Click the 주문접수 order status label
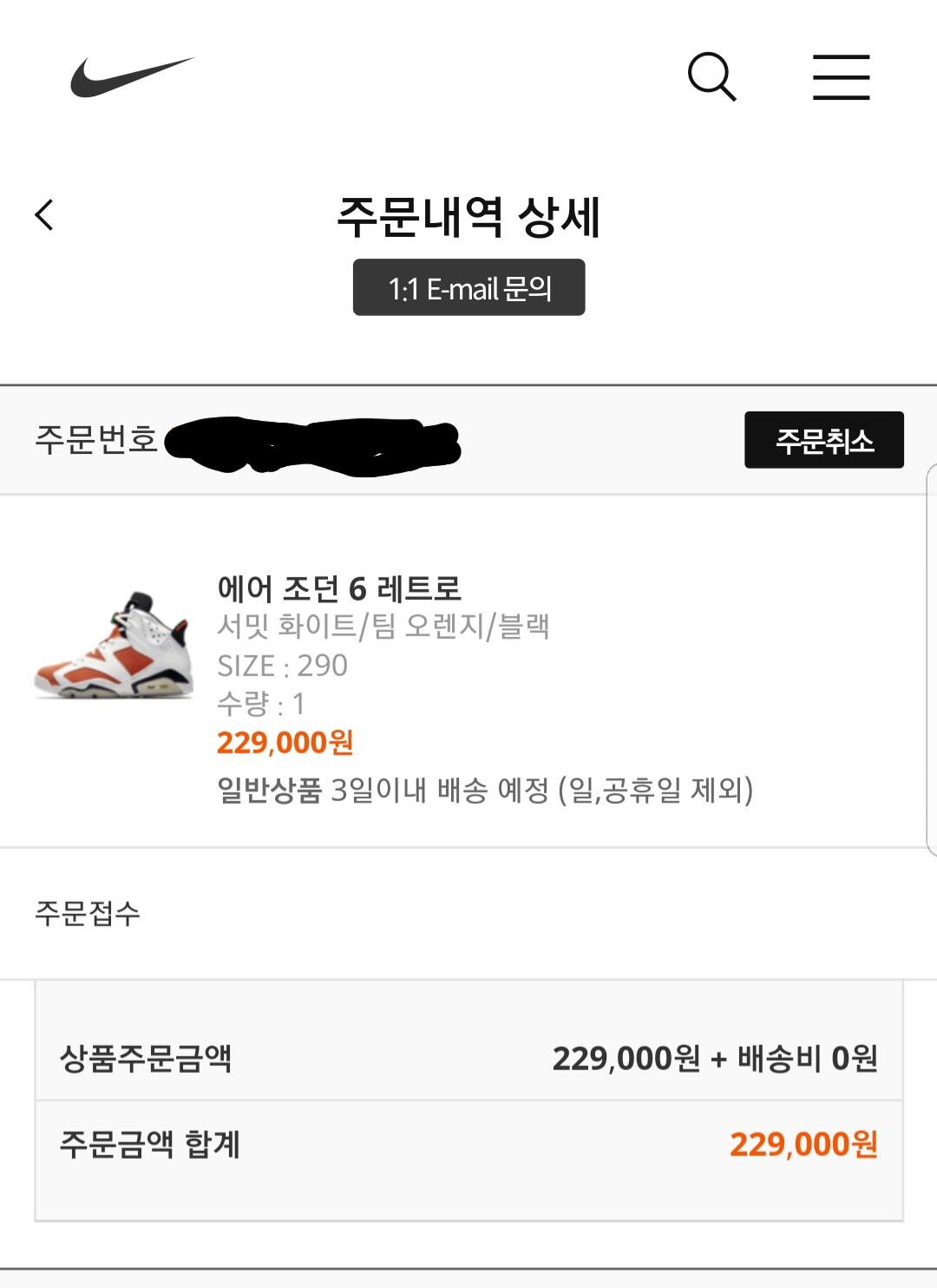 [88, 913]
